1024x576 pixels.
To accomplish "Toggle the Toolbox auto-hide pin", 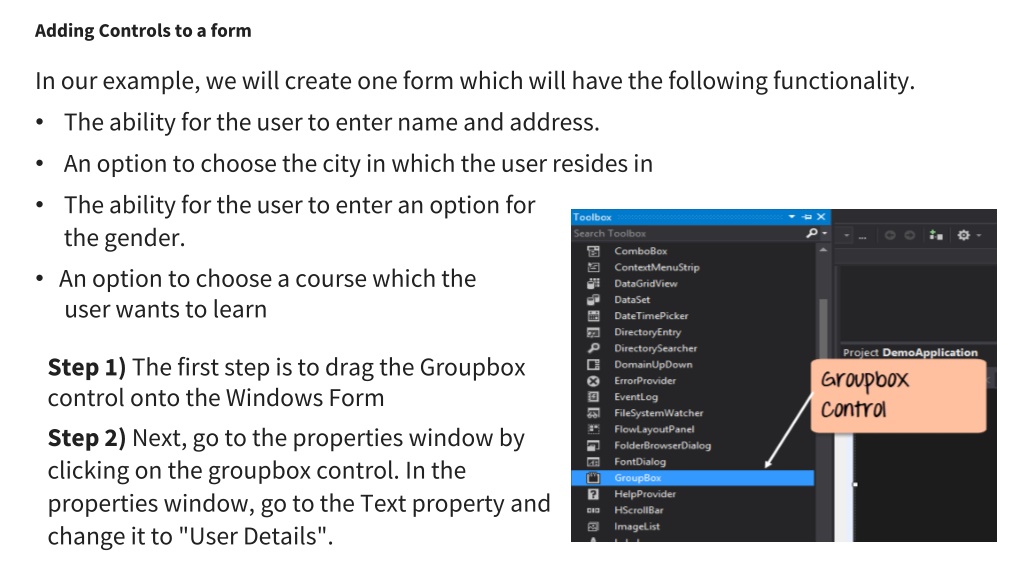I will tap(807, 217).
